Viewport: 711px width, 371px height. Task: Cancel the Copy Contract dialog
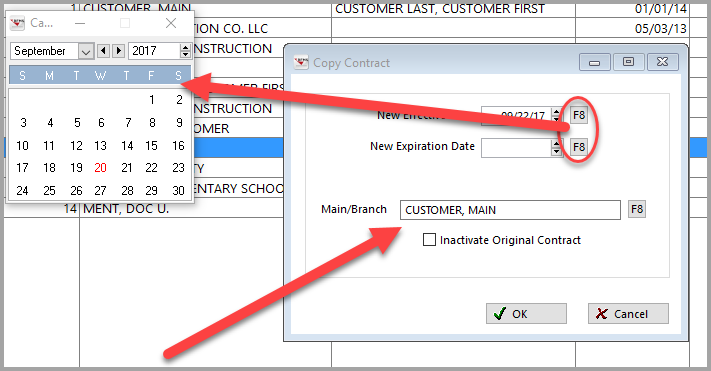(628, 313)
